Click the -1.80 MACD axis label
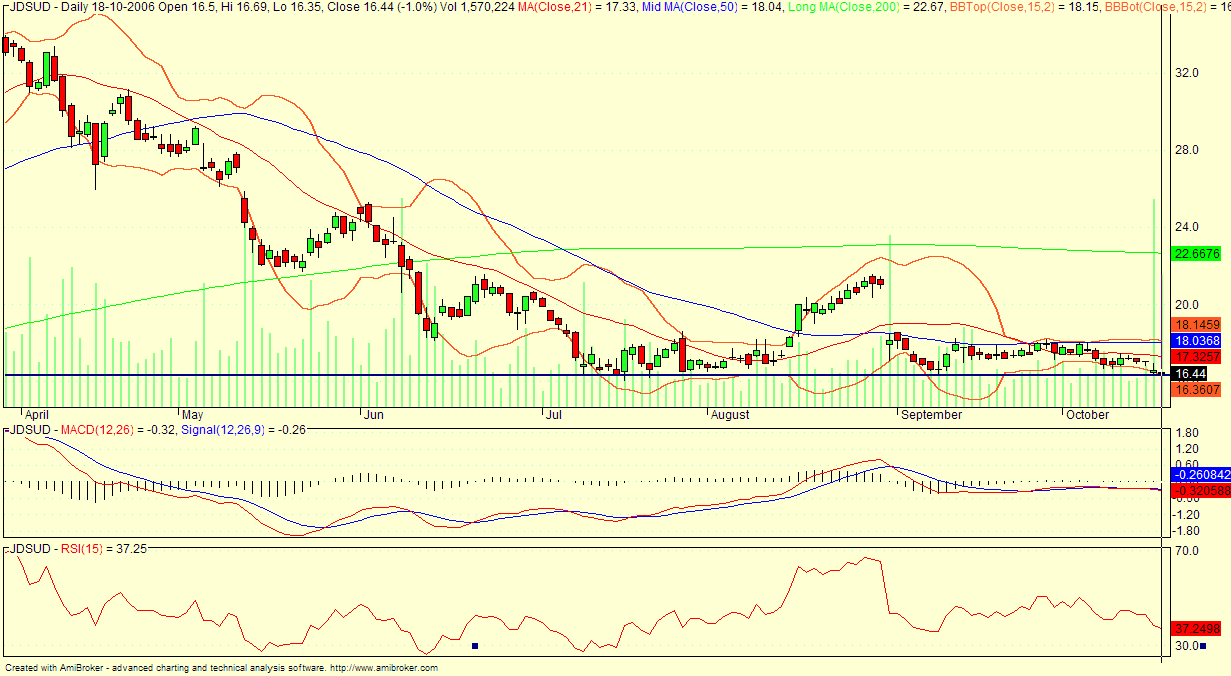This screenshot has width=1231, height=676. [1185, 530]
